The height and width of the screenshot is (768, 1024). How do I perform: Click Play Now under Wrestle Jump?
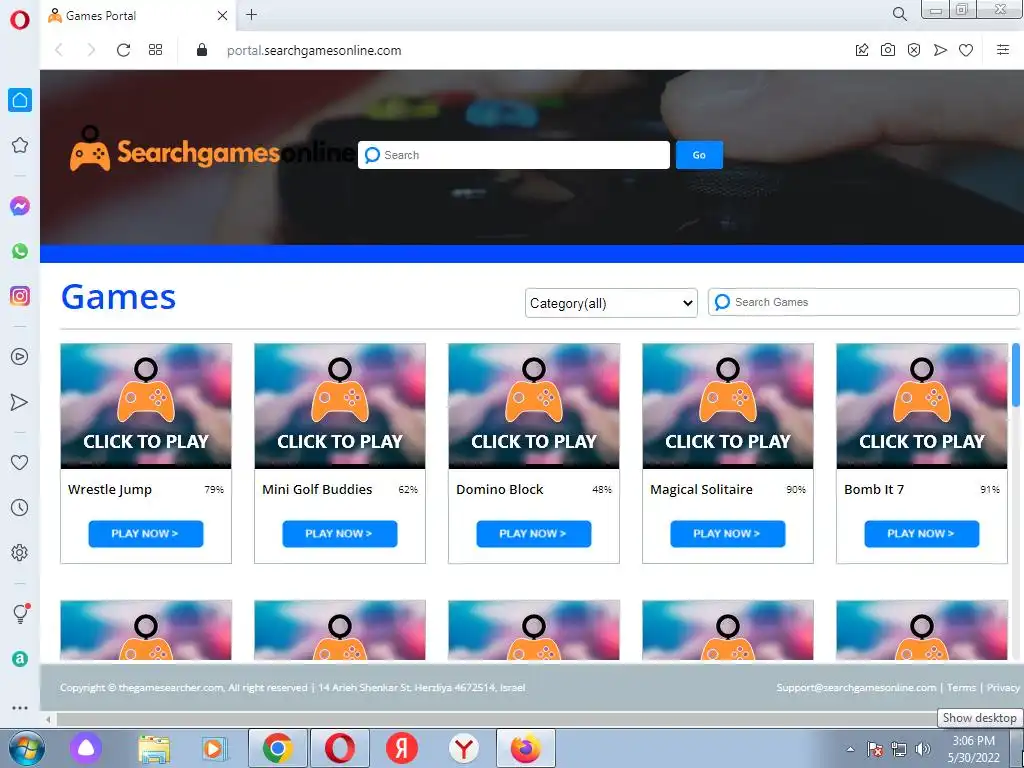point(146,534)
